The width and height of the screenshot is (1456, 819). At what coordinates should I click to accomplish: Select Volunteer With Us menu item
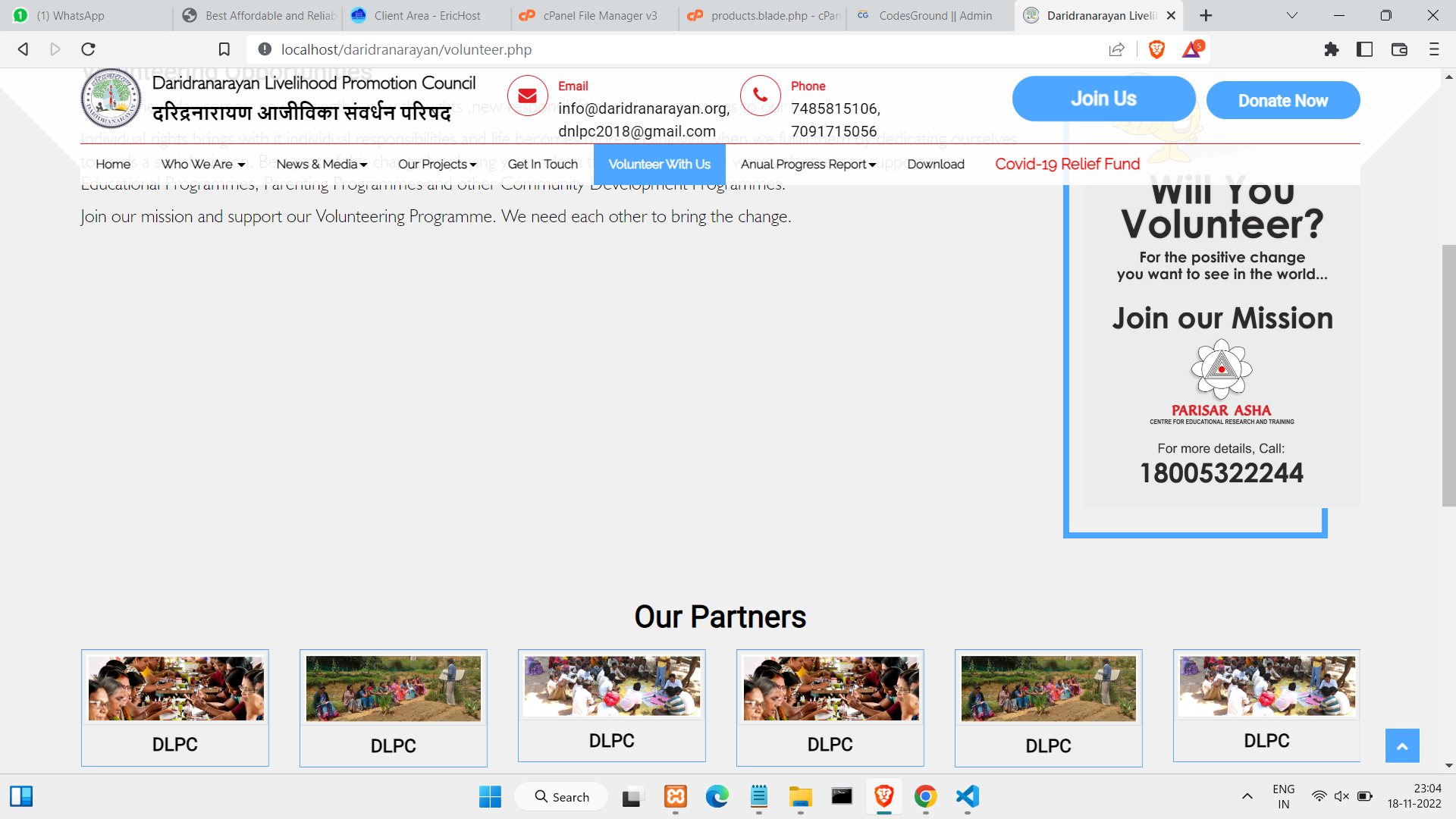pyautogui.click(x=660, y=165)
